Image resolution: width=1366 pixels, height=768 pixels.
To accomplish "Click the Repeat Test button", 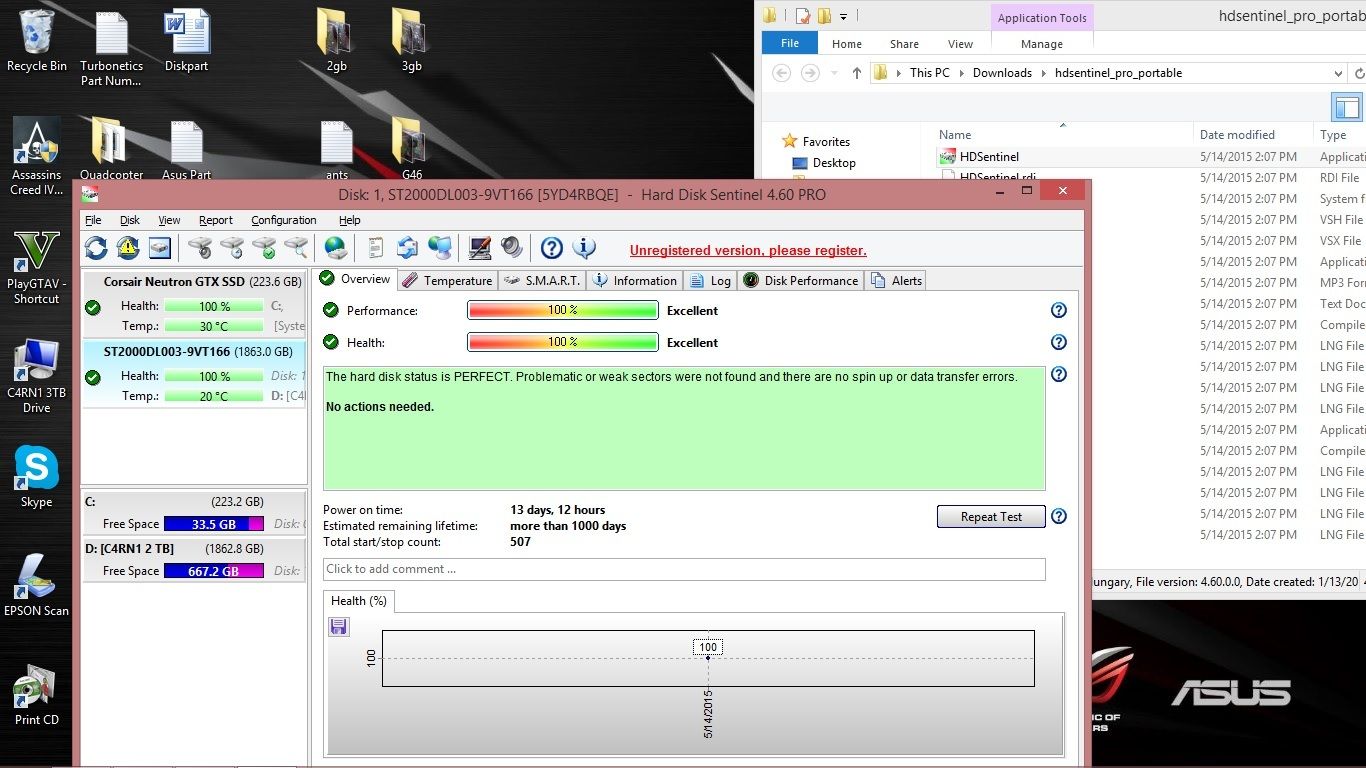I will (990, 517).
